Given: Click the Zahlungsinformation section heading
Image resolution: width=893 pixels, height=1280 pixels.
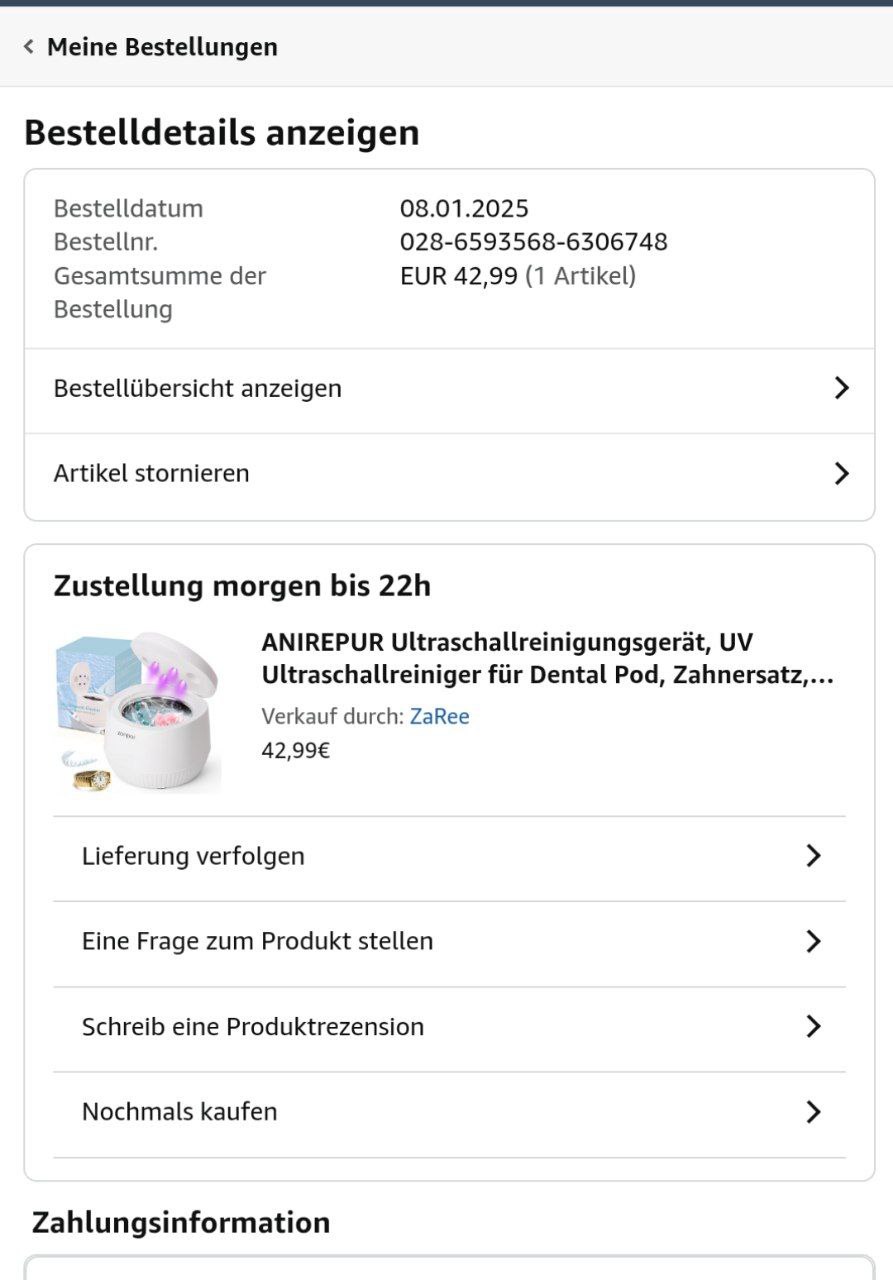Looking at the screenshot, I should 181,1222.
